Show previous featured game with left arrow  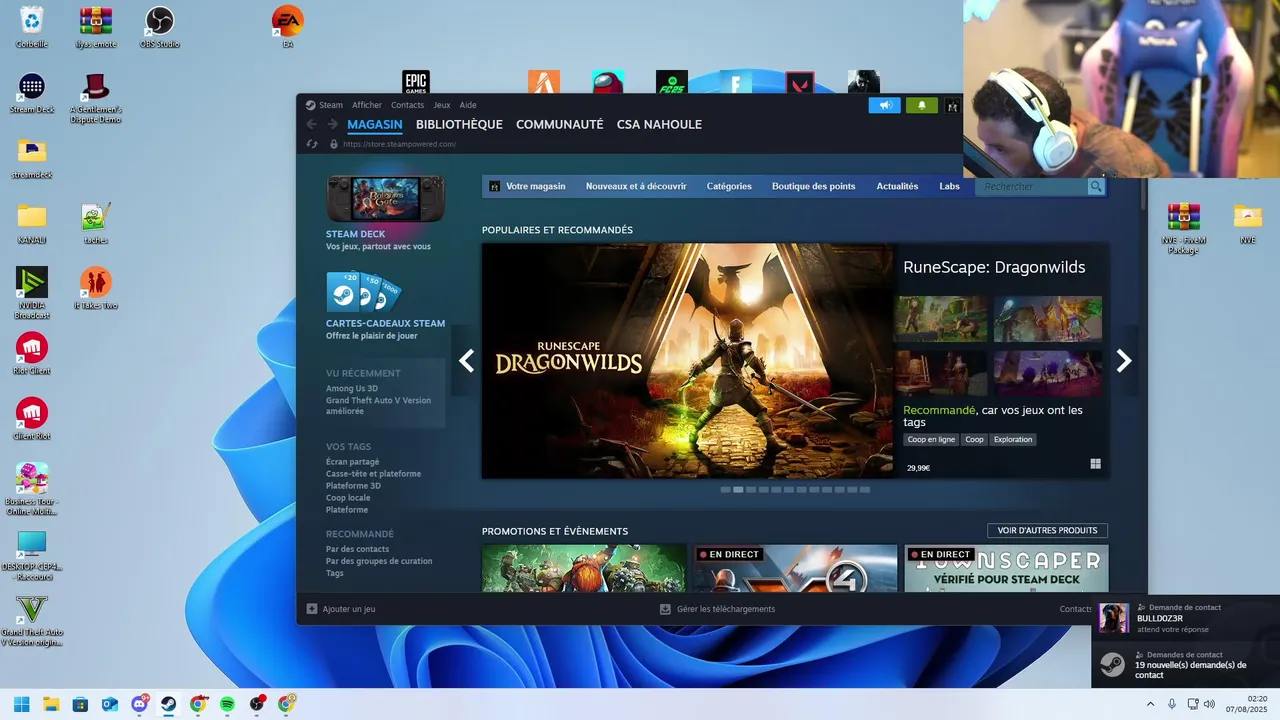(x=466, y=361)
